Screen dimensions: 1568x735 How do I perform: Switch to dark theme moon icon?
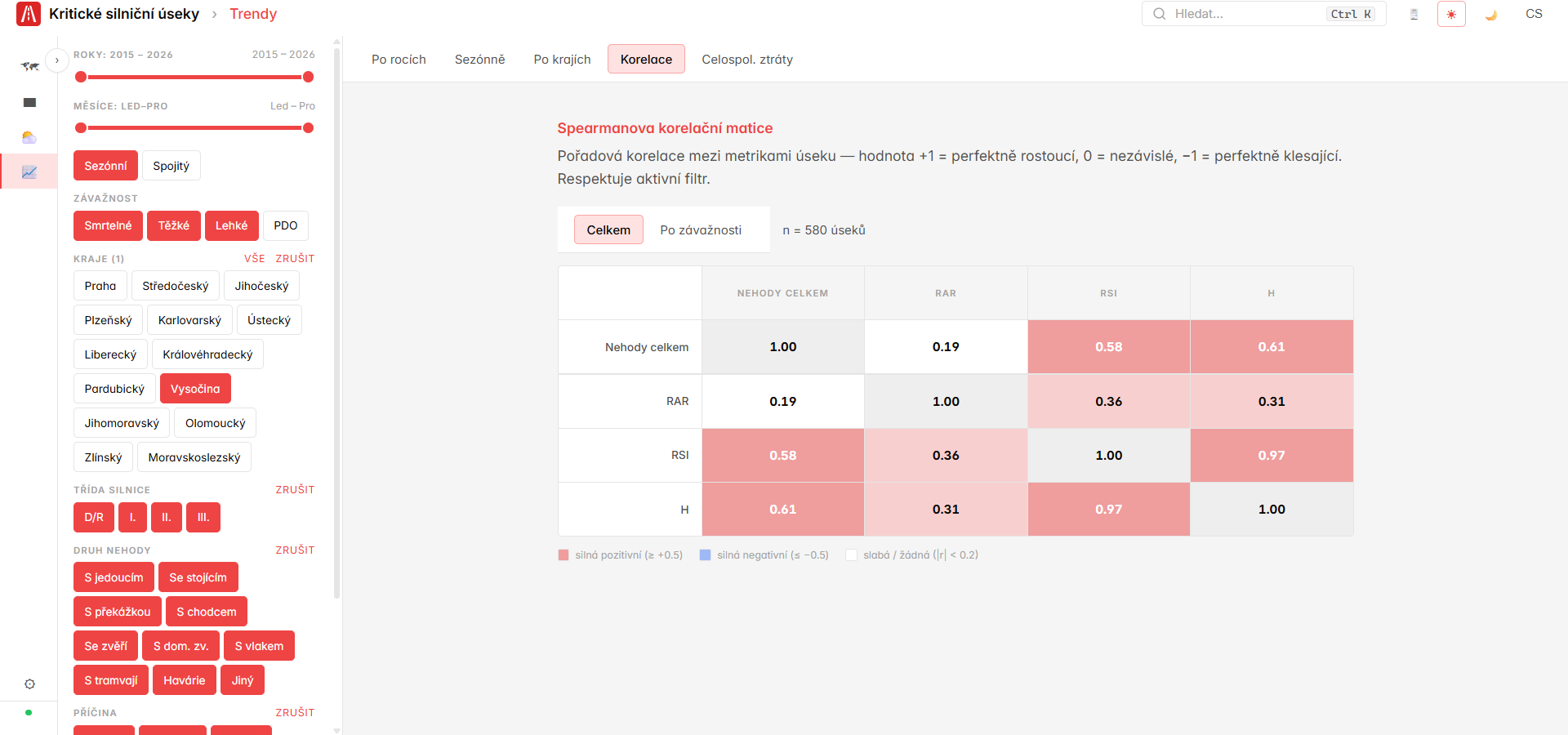click(1490, 14)
